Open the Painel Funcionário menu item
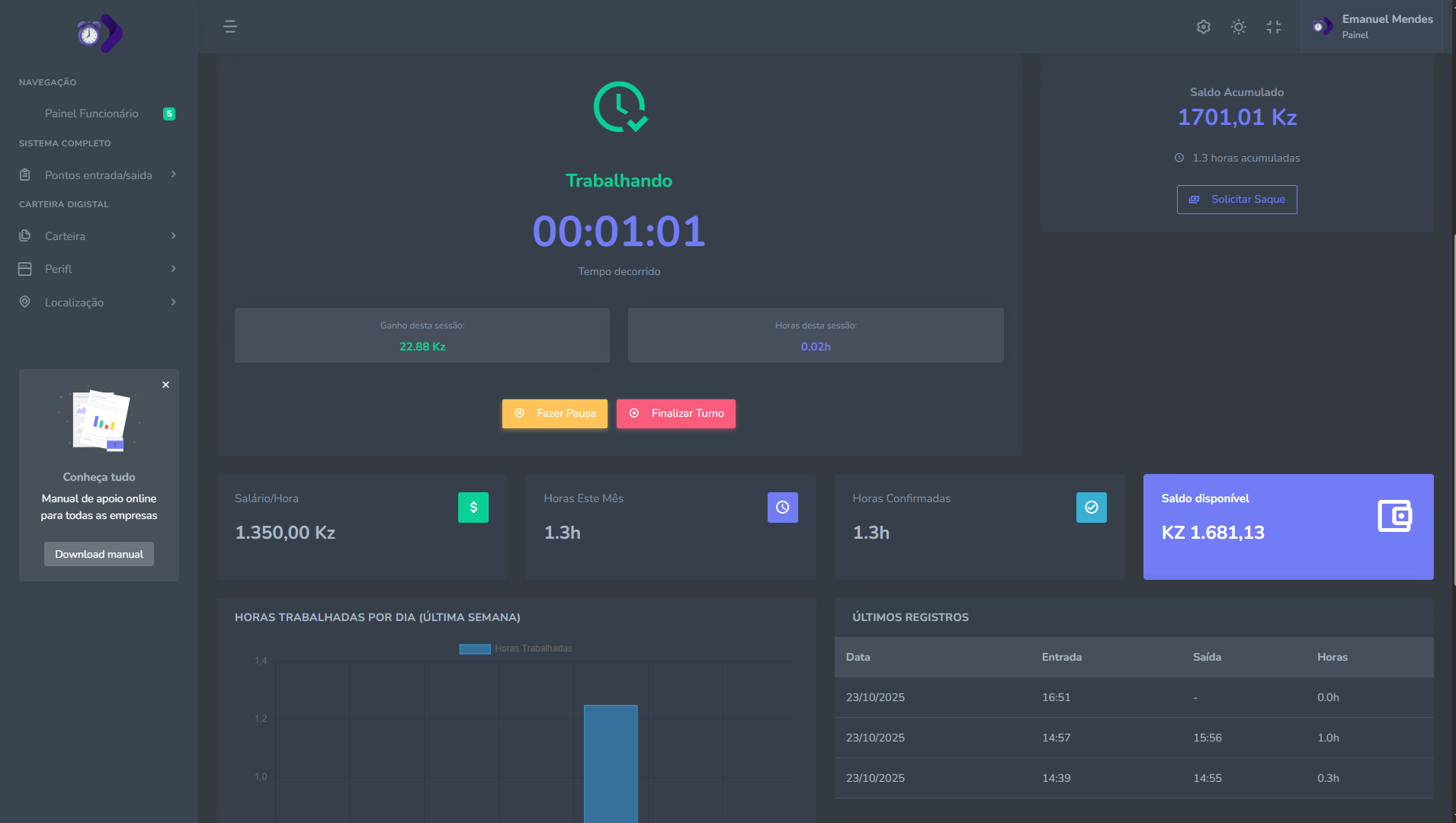Screen dimensions: 1456x823 91,114
